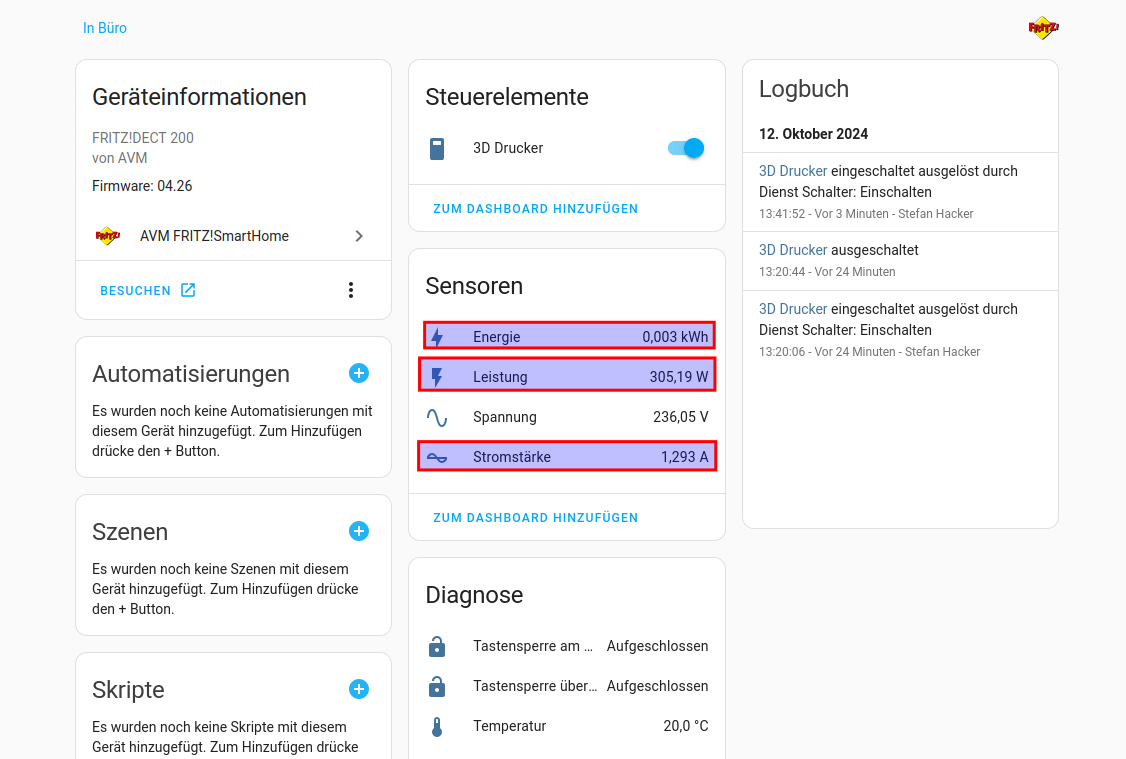Viewport: 1126px width, 759px height.
Task: Open first 3D Drucker link in Logbuch
Action: [793, 171]
